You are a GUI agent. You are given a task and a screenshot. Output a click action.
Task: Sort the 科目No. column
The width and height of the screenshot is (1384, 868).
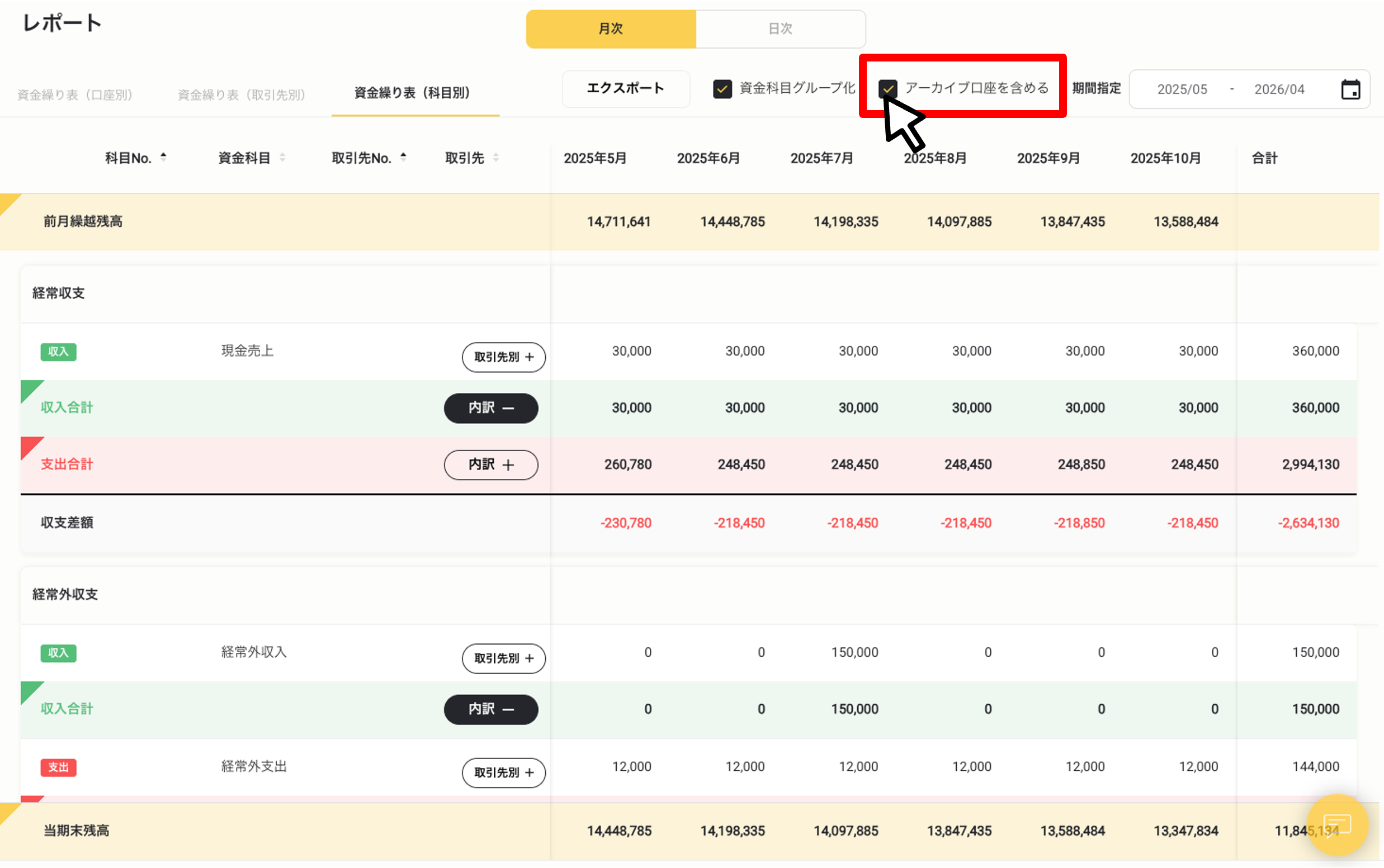[164, 156]
